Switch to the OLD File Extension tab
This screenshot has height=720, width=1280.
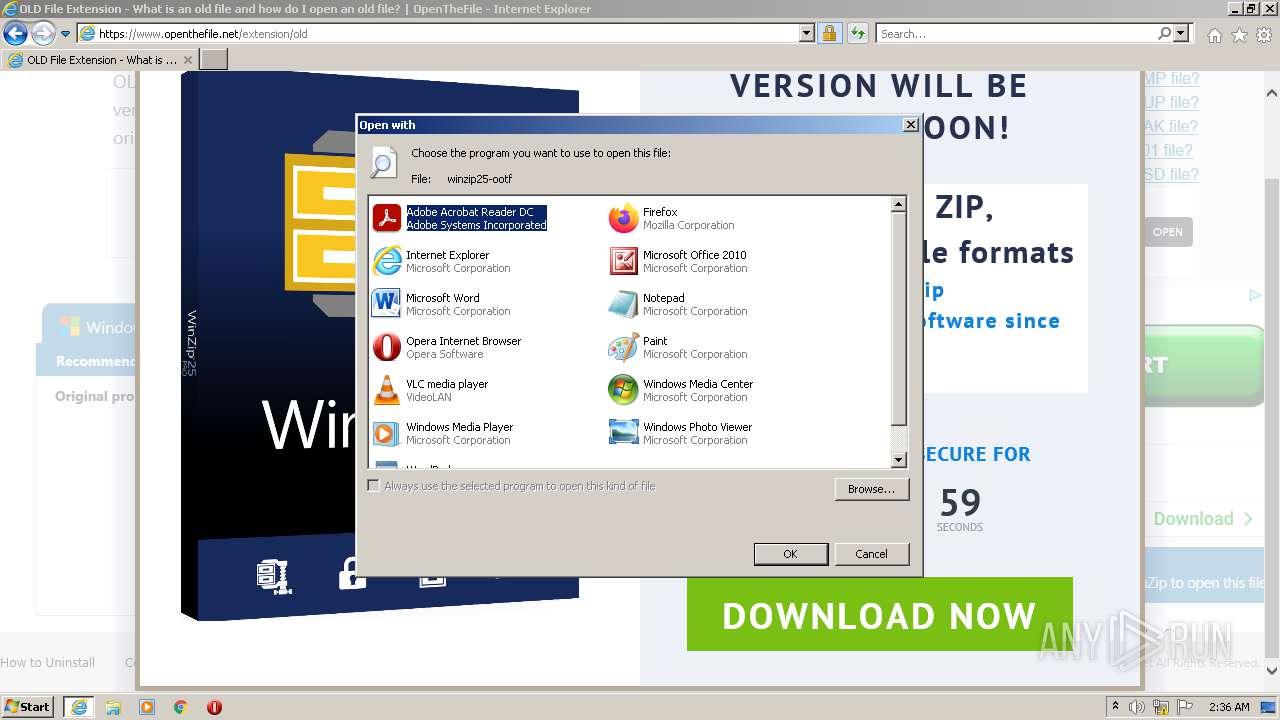coord(100,60)
